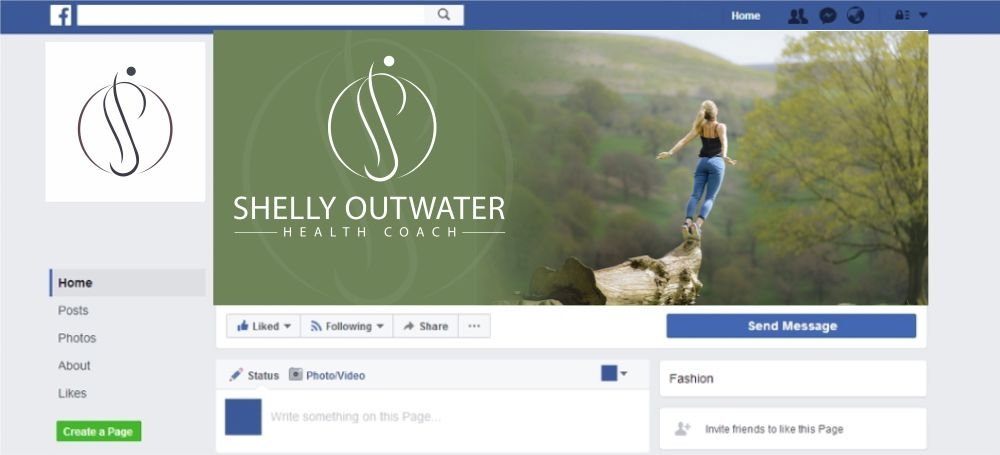The height and width of the screenshot is (455, 1000).
Task: Click the Facebook search input field
Action: pos(251,15)
